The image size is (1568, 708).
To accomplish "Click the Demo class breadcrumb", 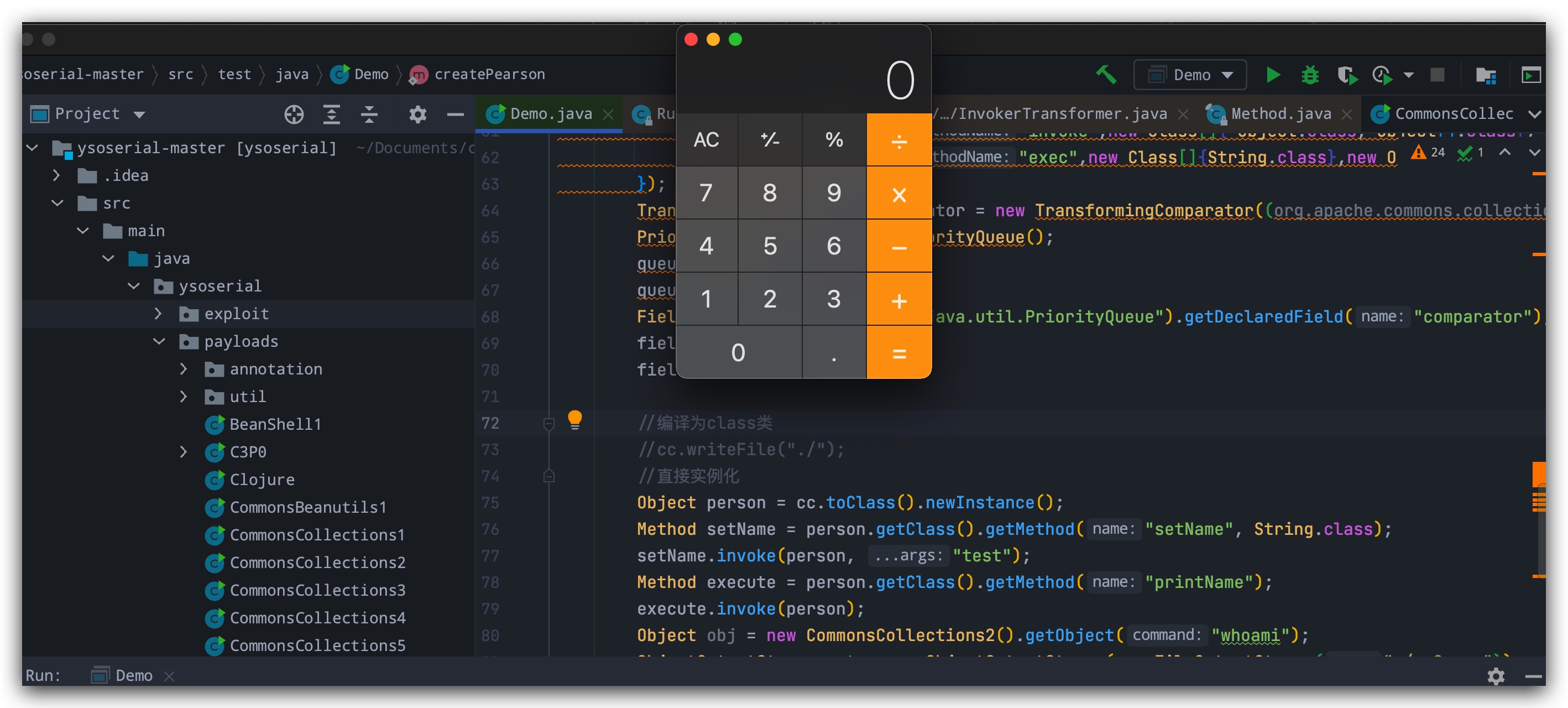I will click(x=360, y=74).
